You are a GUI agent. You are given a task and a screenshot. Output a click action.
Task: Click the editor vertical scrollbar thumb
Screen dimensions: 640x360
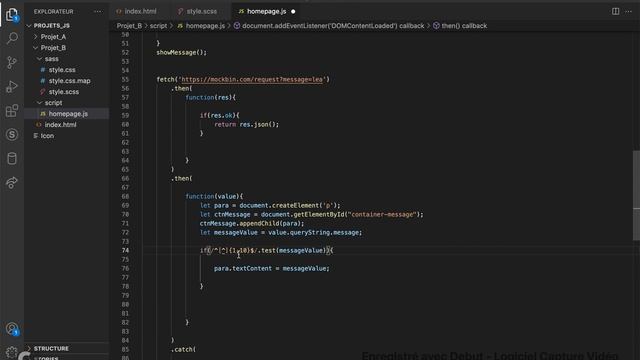tap(636, 196)
